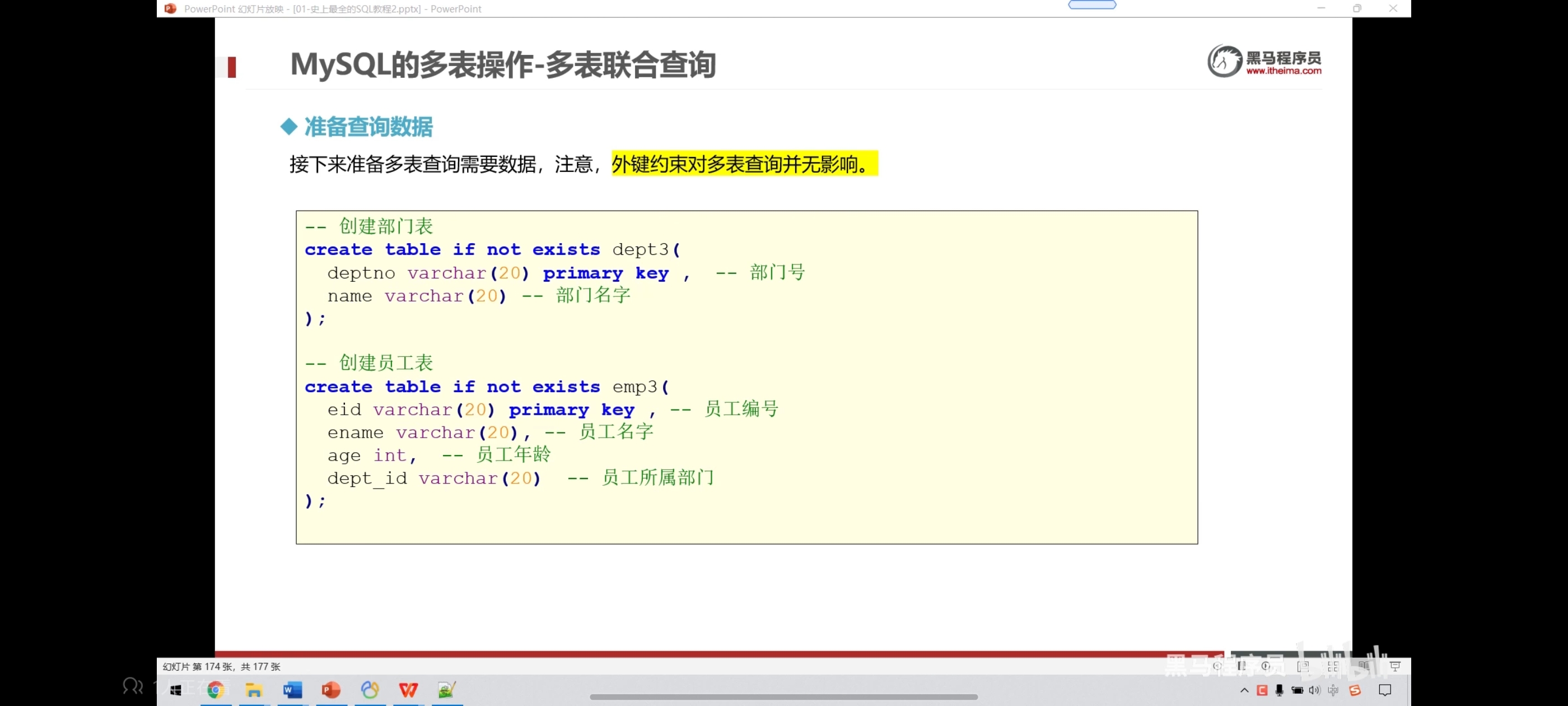
Task: Advance to next slide via status bar arrow
Action: click(x=1266, y=666)
